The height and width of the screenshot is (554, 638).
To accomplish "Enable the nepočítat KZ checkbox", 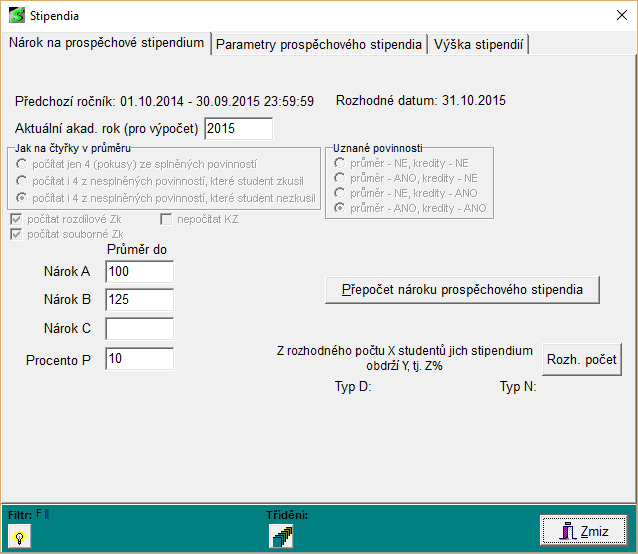I will point(168,219).
